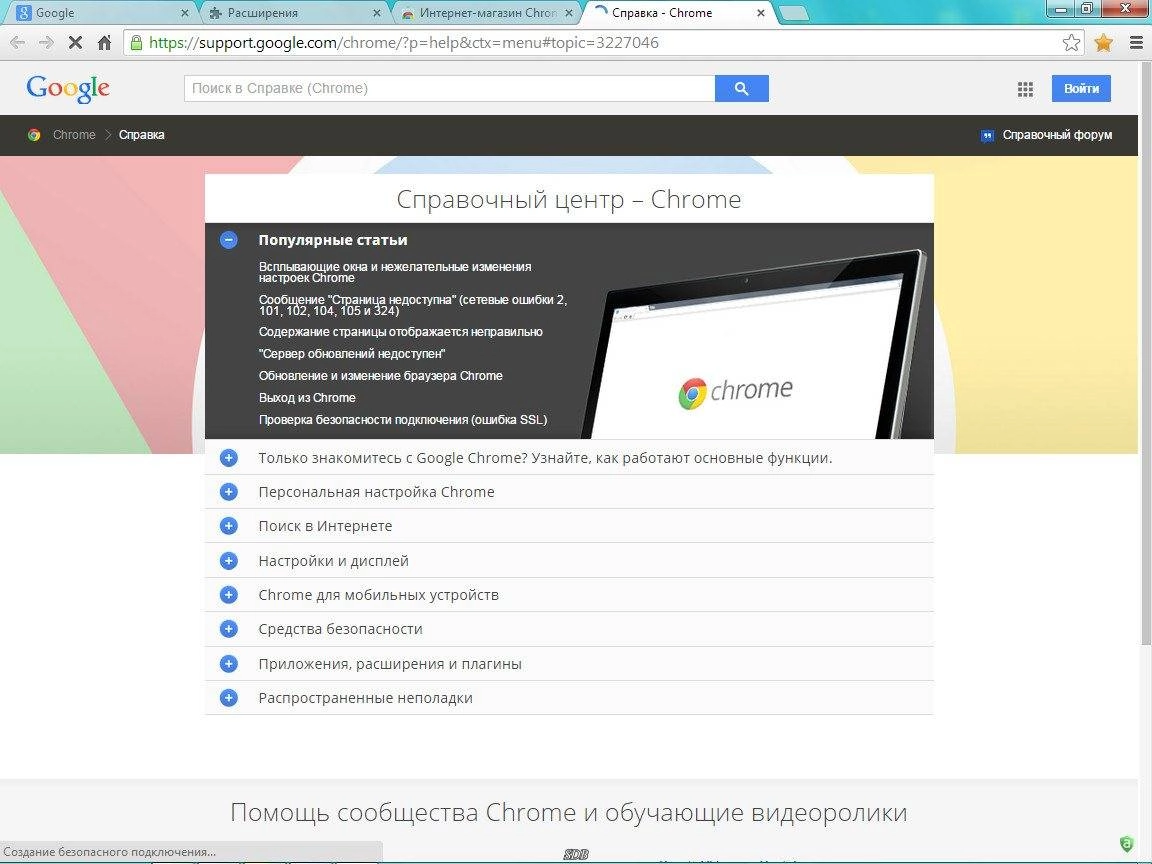Focus the Поиск в Справке search field
This screenshot has width=1152, height=864.
[449, 88]
